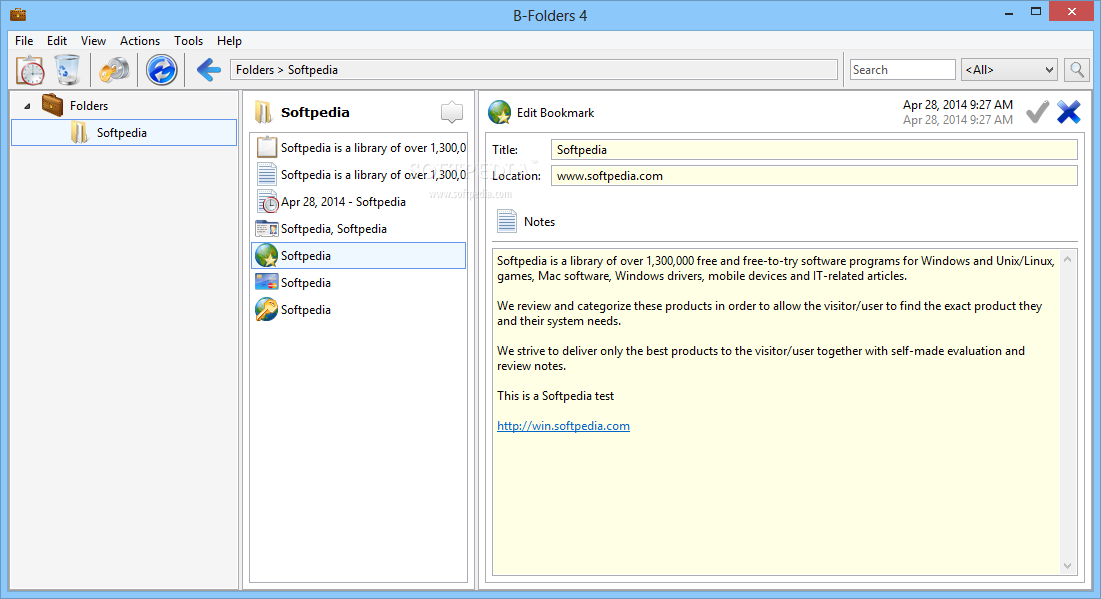Click the keys lock toolbar icon

[114, 70]
